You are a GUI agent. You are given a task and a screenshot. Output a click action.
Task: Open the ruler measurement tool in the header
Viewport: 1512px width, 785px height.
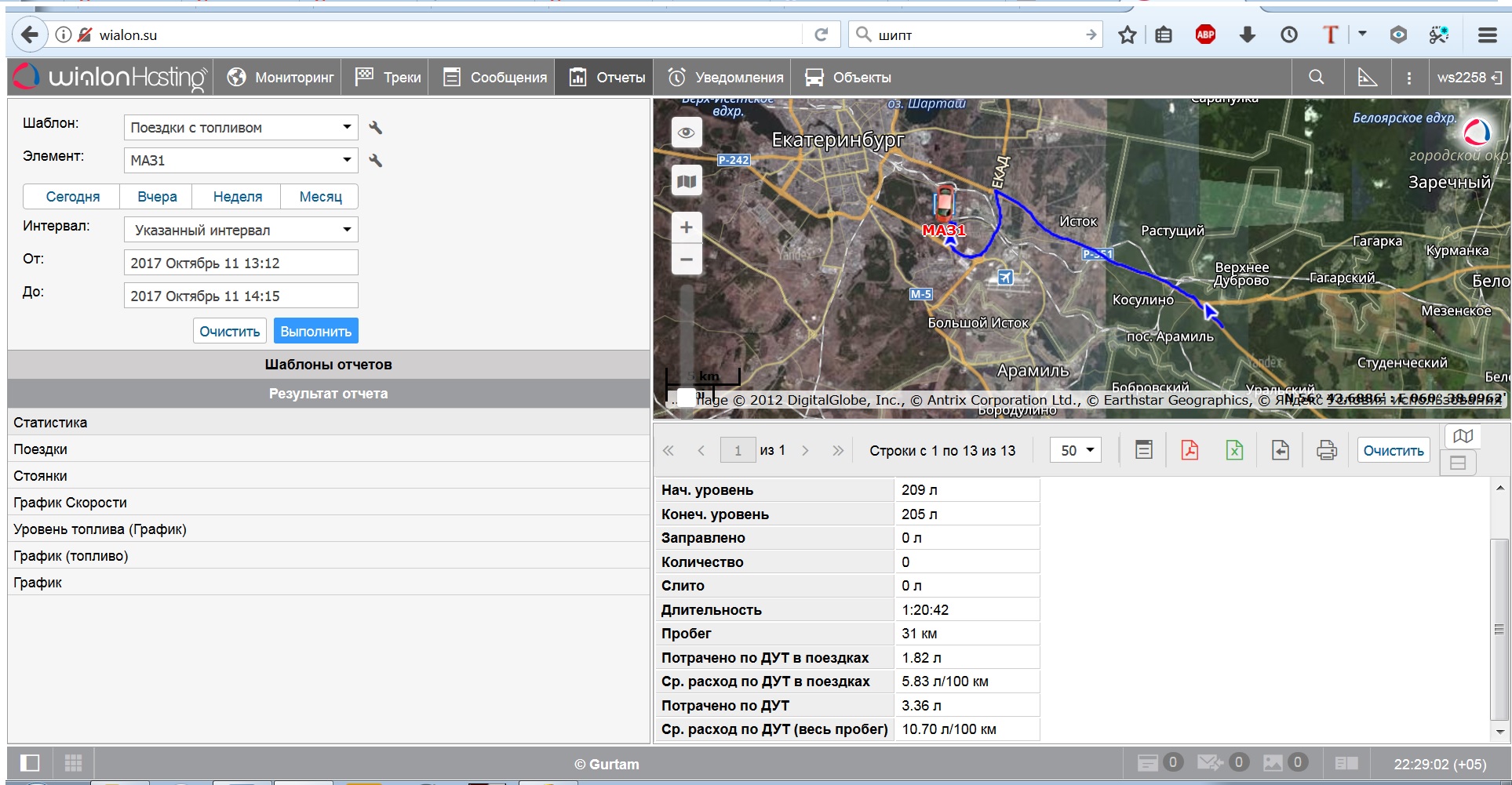1367,78
